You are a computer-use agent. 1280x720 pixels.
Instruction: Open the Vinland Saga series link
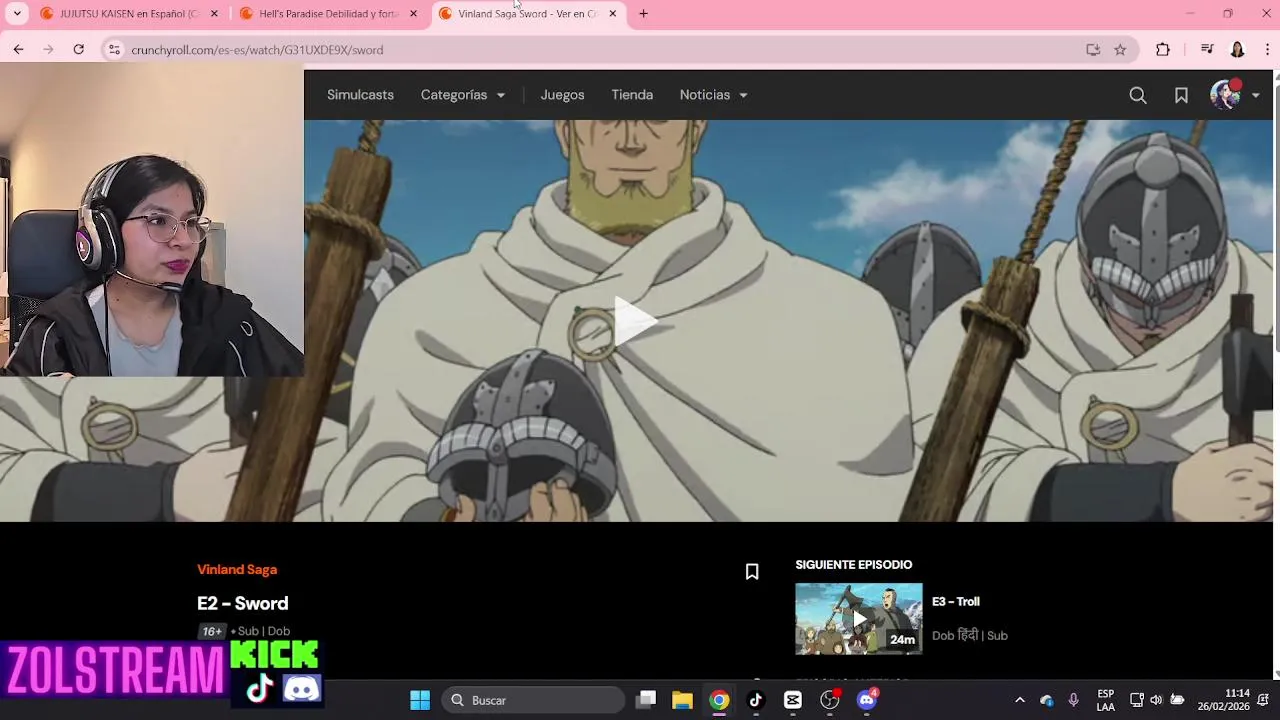237,569
